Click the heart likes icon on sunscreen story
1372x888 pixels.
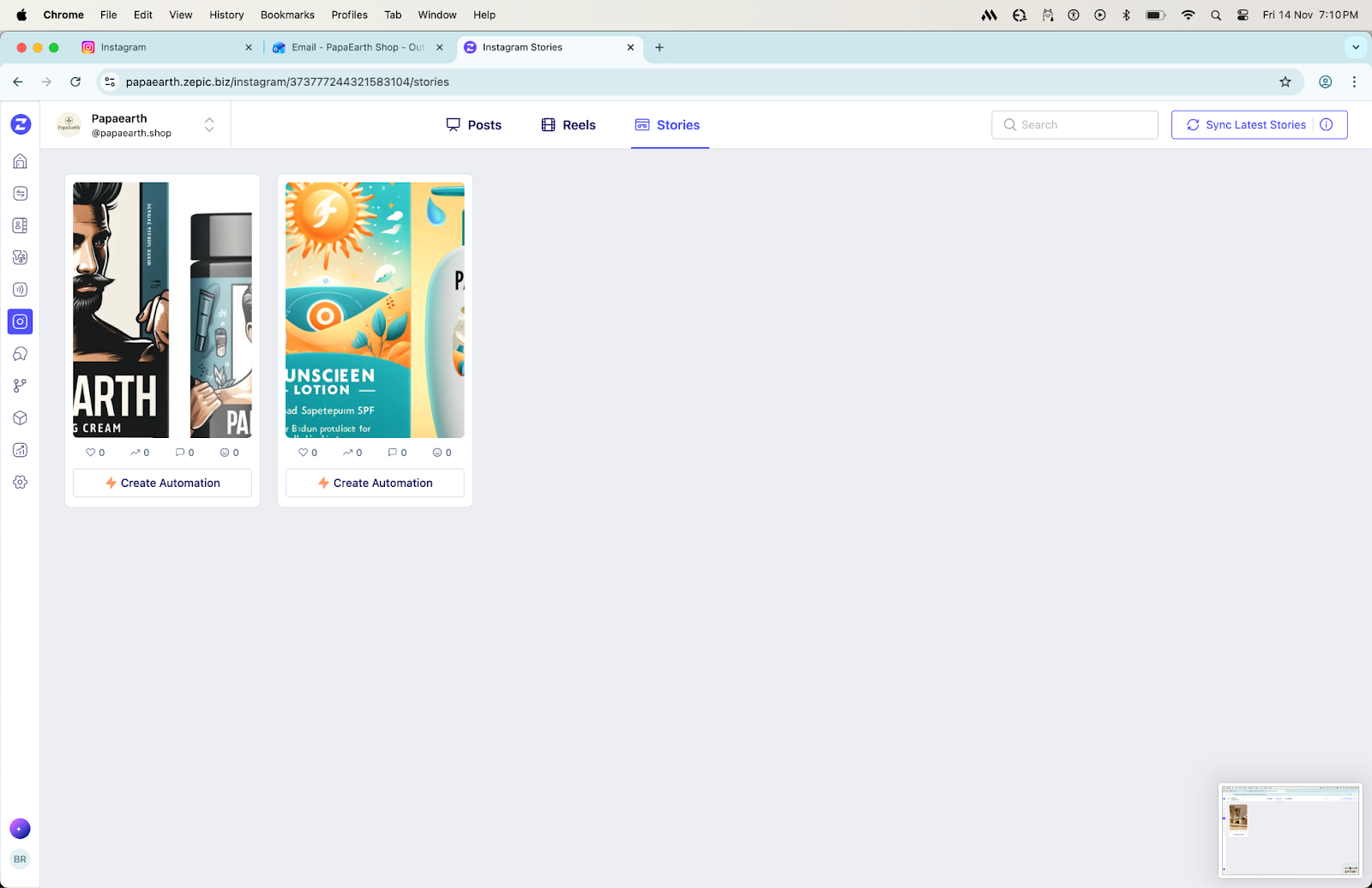pos(303,453)
